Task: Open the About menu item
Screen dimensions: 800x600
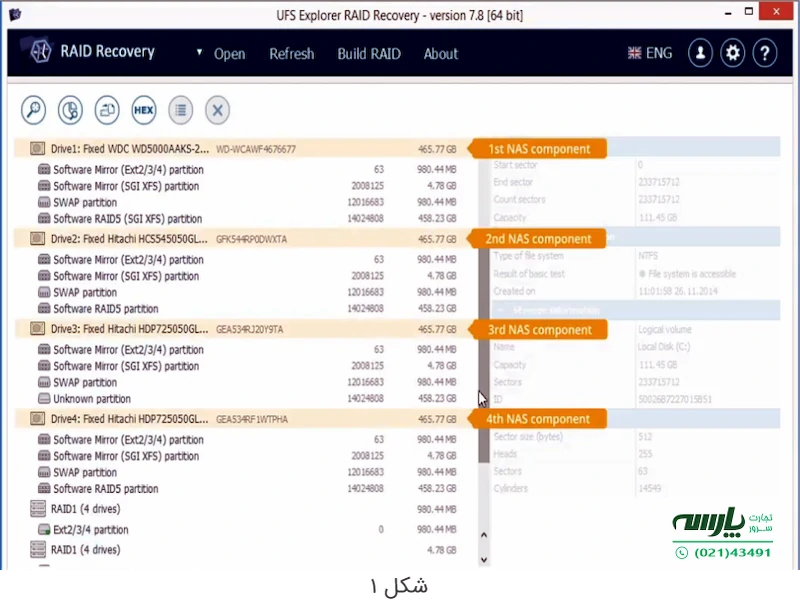Action: click(x=441, y=54)
